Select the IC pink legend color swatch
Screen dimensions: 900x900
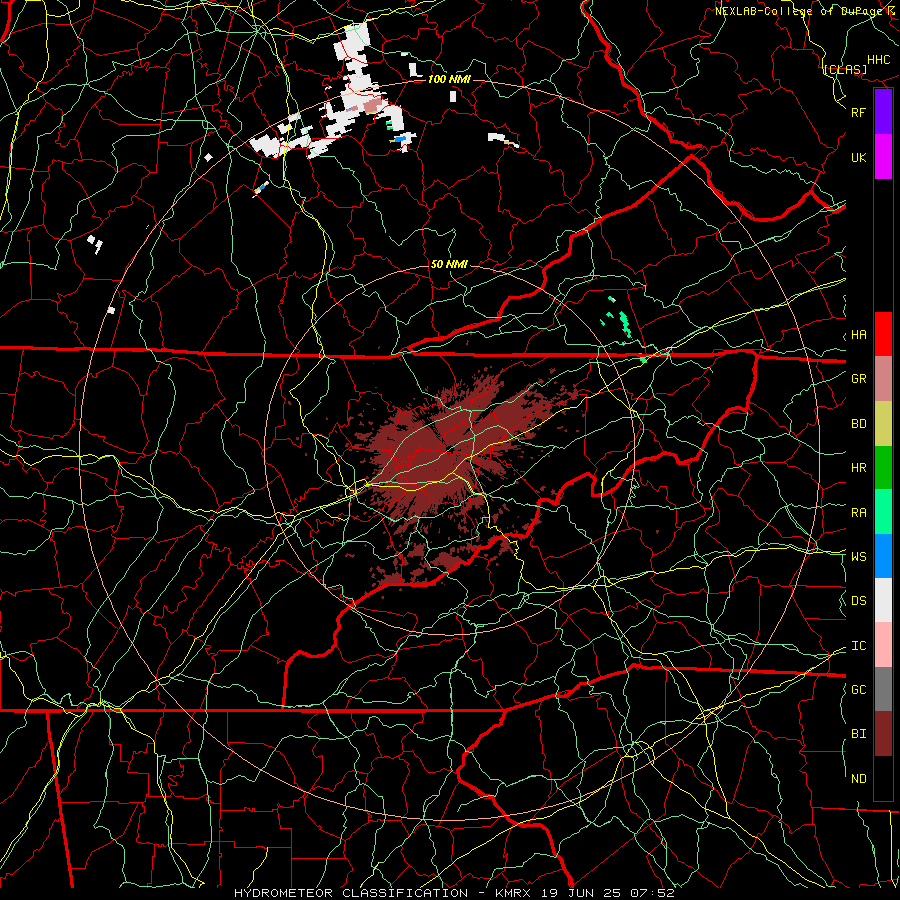883,645
